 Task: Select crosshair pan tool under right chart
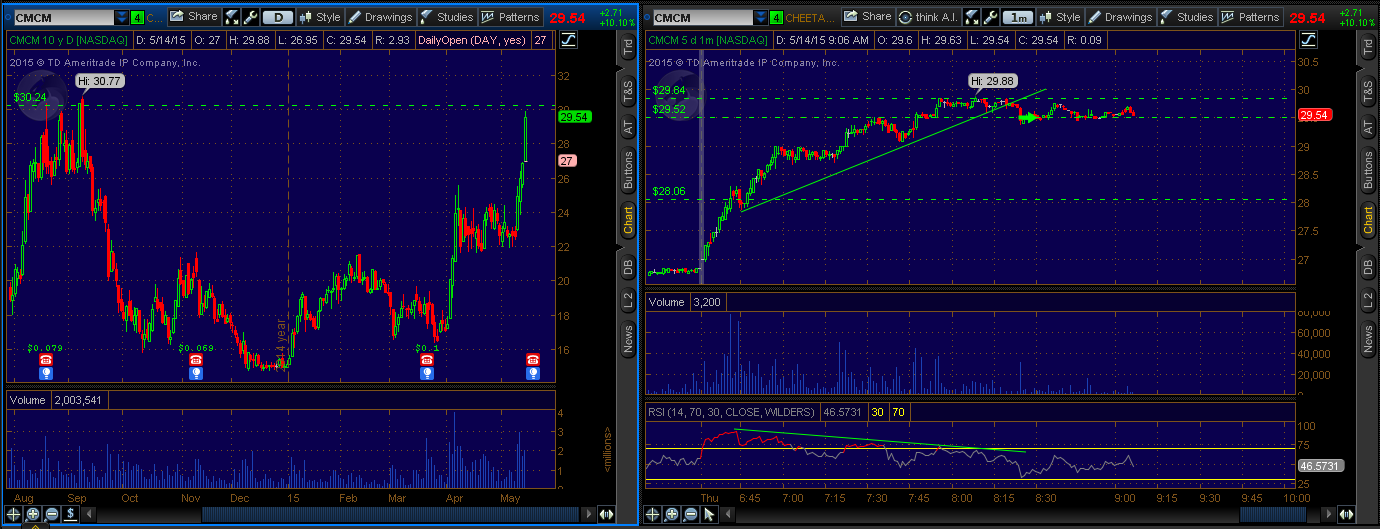[x=652, y=514]
